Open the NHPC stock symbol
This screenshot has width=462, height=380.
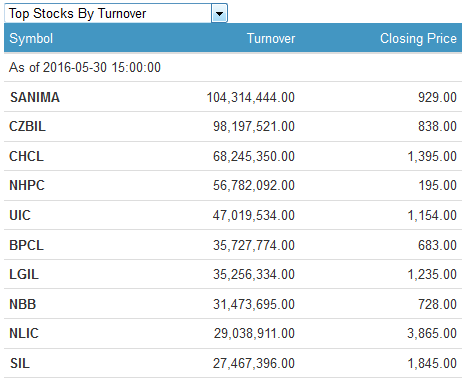tap(27, 185)
